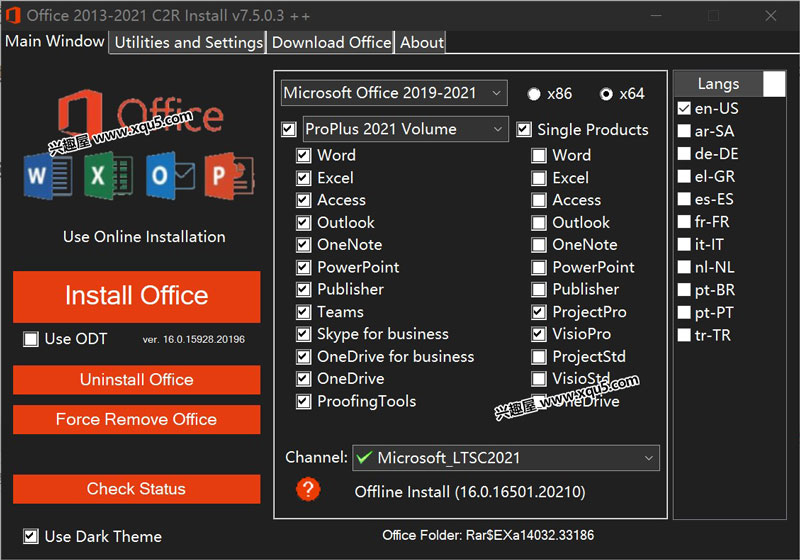Viewport: 800px width, 560px height.
Task: Enable the el-GR language checkbox
Action: pyautogui.click(x=684, y=176)
